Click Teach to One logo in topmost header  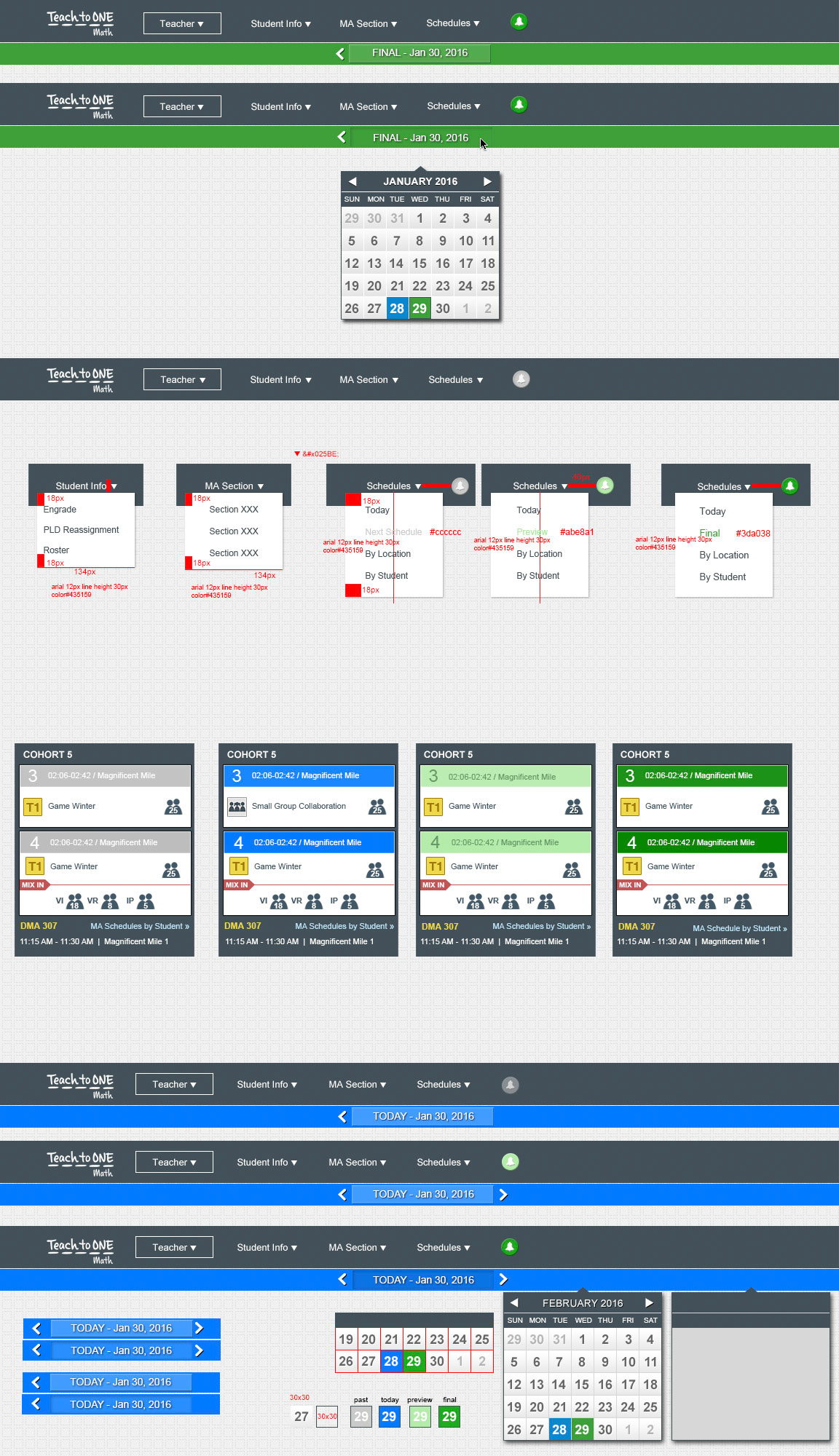[x=80, y=23]
